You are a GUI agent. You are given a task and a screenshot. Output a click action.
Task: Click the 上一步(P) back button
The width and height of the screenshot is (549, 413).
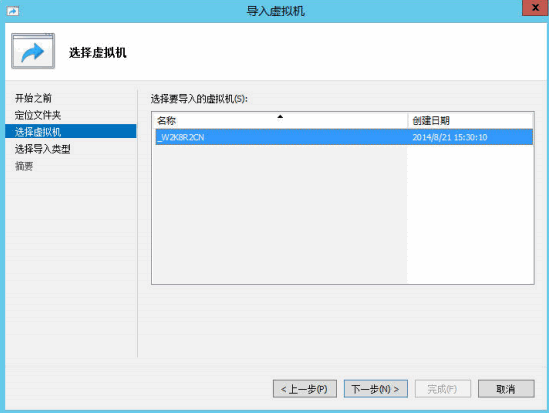(305, 389)
